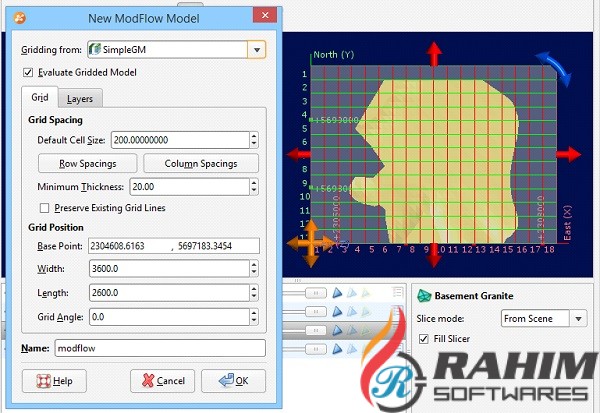
Task: Click the red right arrow on grid's east edge
Action: click(569, 154)
